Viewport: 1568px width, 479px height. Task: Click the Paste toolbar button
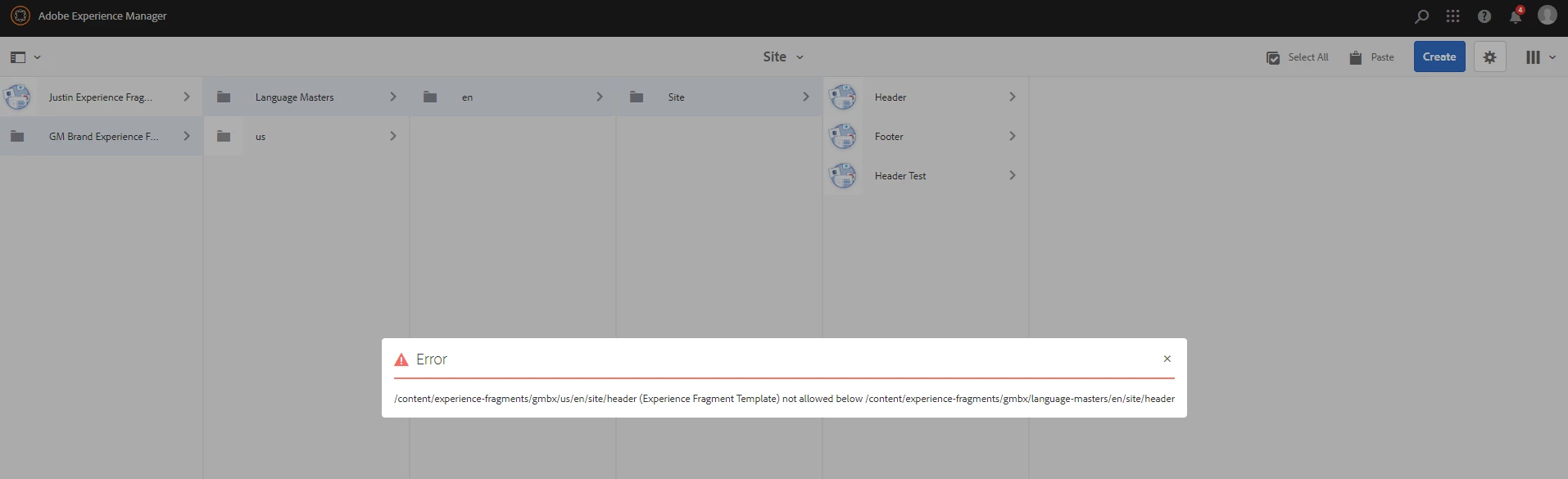1371,57
